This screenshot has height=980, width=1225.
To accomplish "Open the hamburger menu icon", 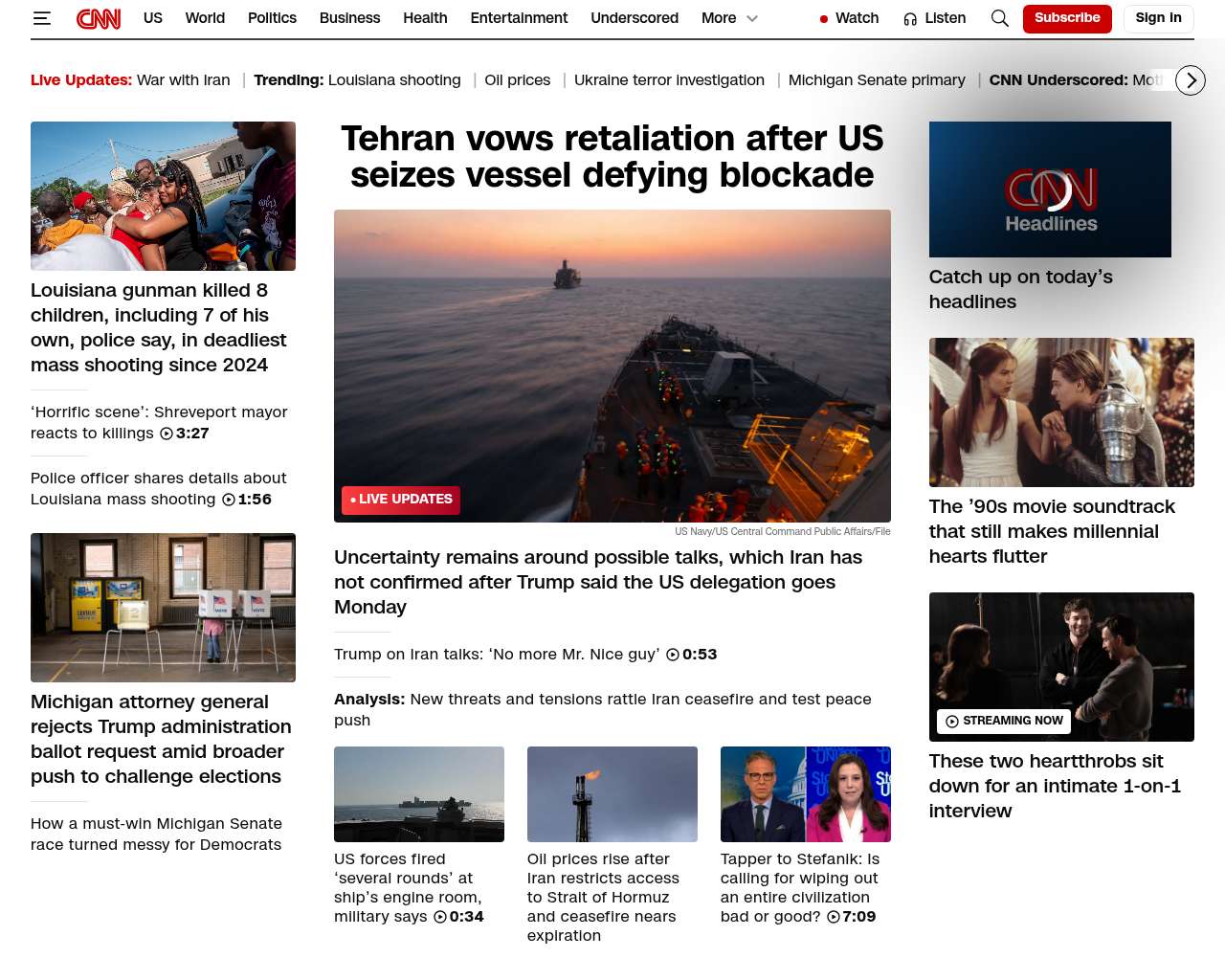I will click(41, 18).
